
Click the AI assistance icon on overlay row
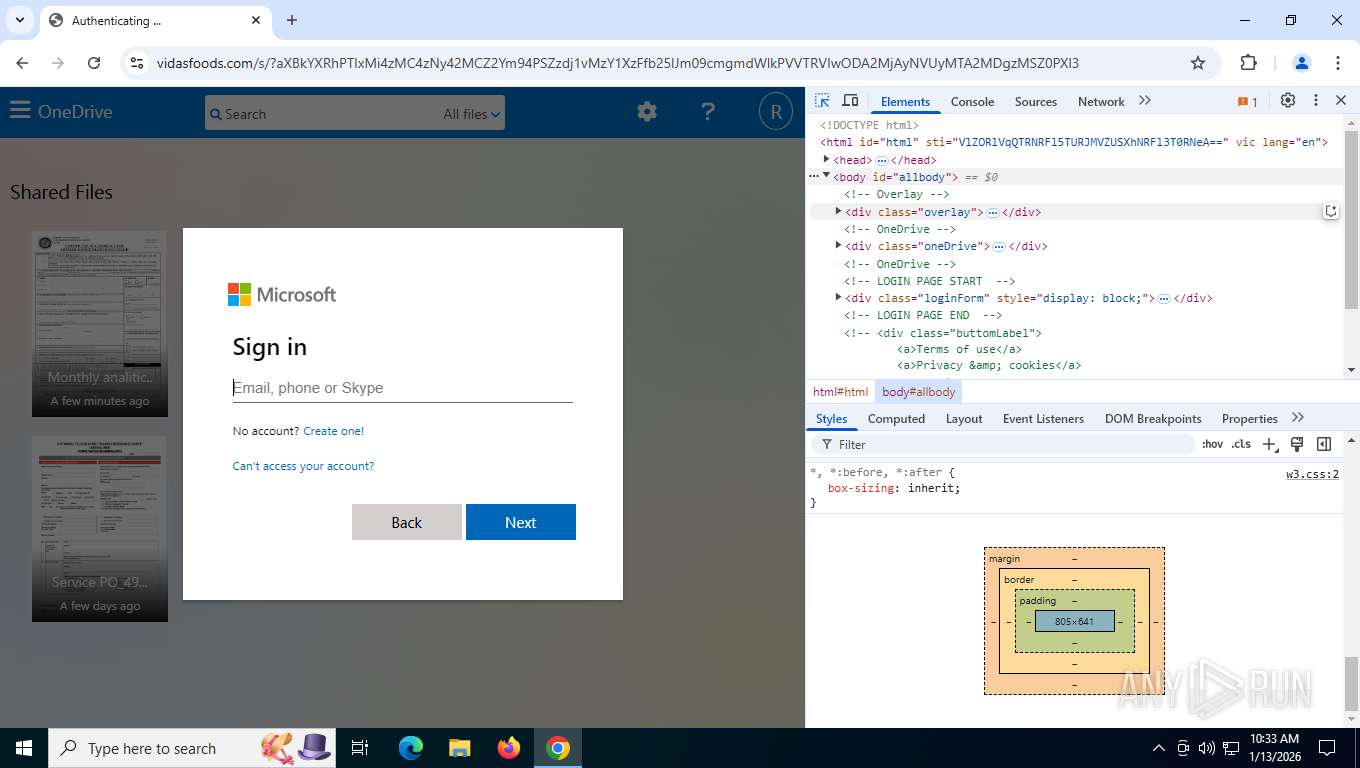point(1331,211)
